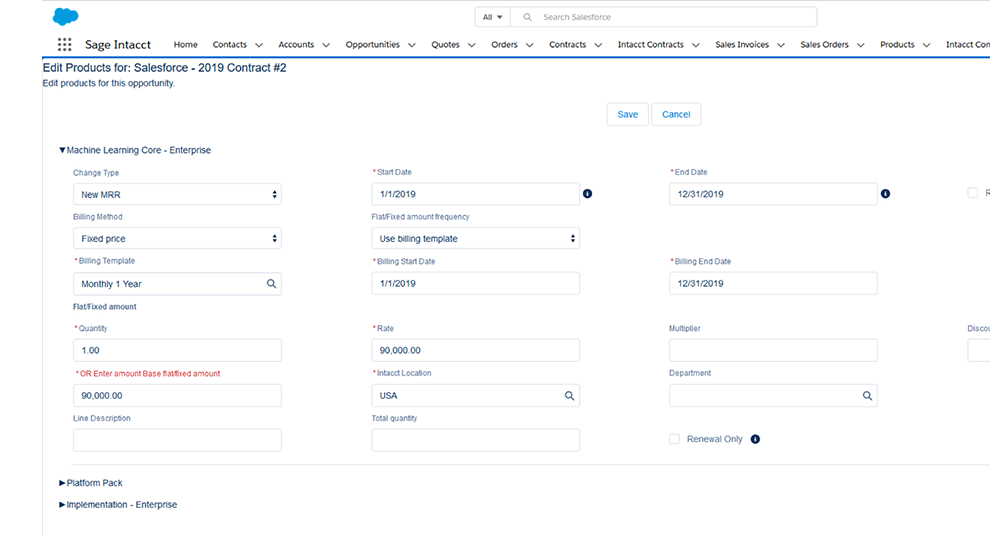The image size is (990, 536).
Task: Click the End Date info icon
Action: coord(885,194)
